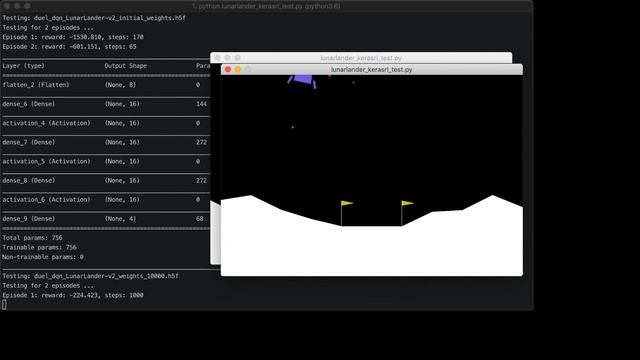
Task: Click the "activation_4 (Activation)" layer row
Action: coord(47,123)
